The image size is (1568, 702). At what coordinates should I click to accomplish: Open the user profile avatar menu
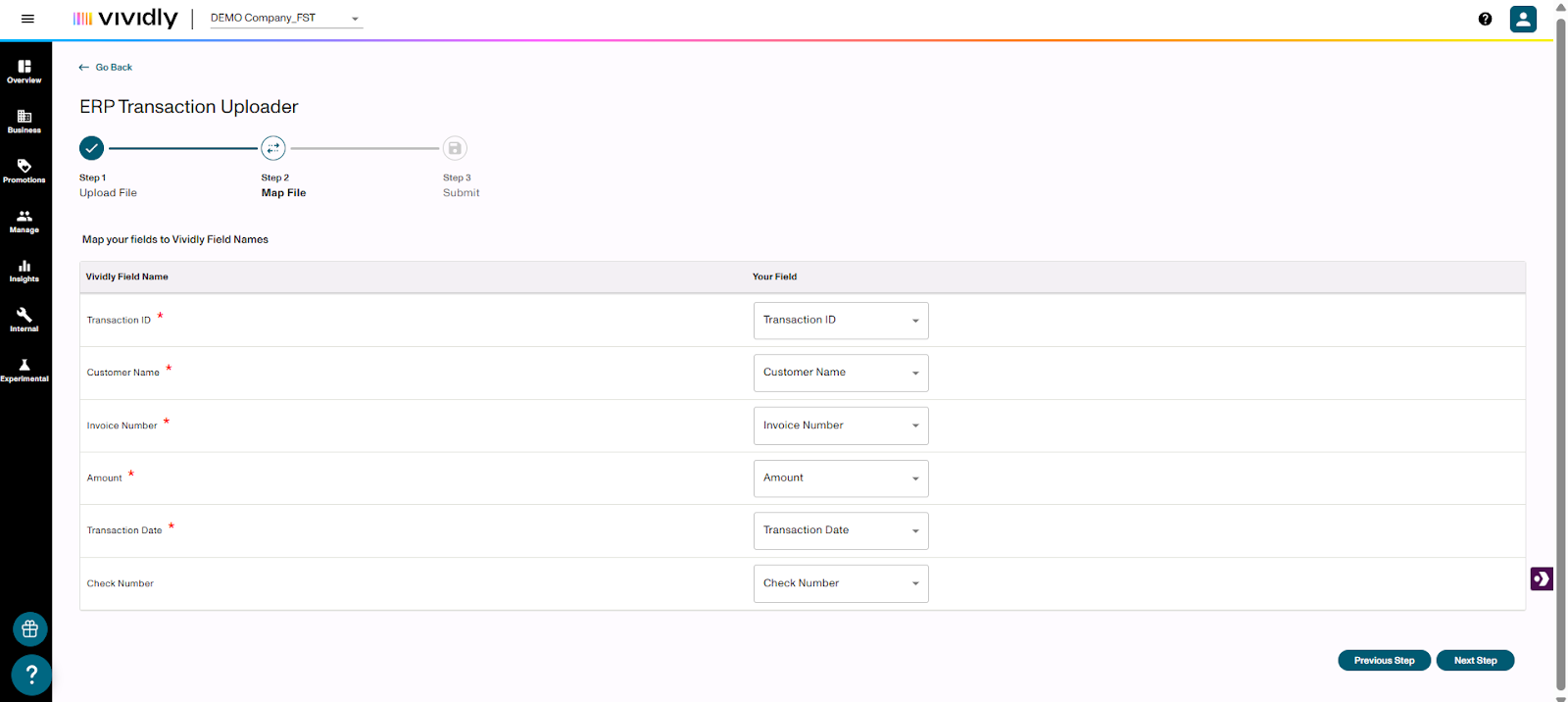[x=1522, y=19]
